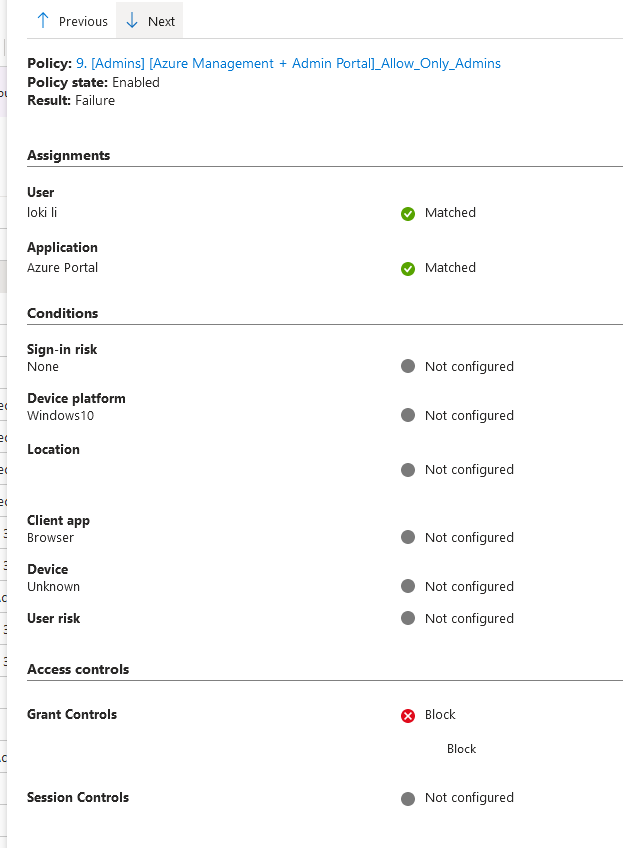
Task: Click gray status dot for Device
Action: pyautogui.click(x=408, y=586)
